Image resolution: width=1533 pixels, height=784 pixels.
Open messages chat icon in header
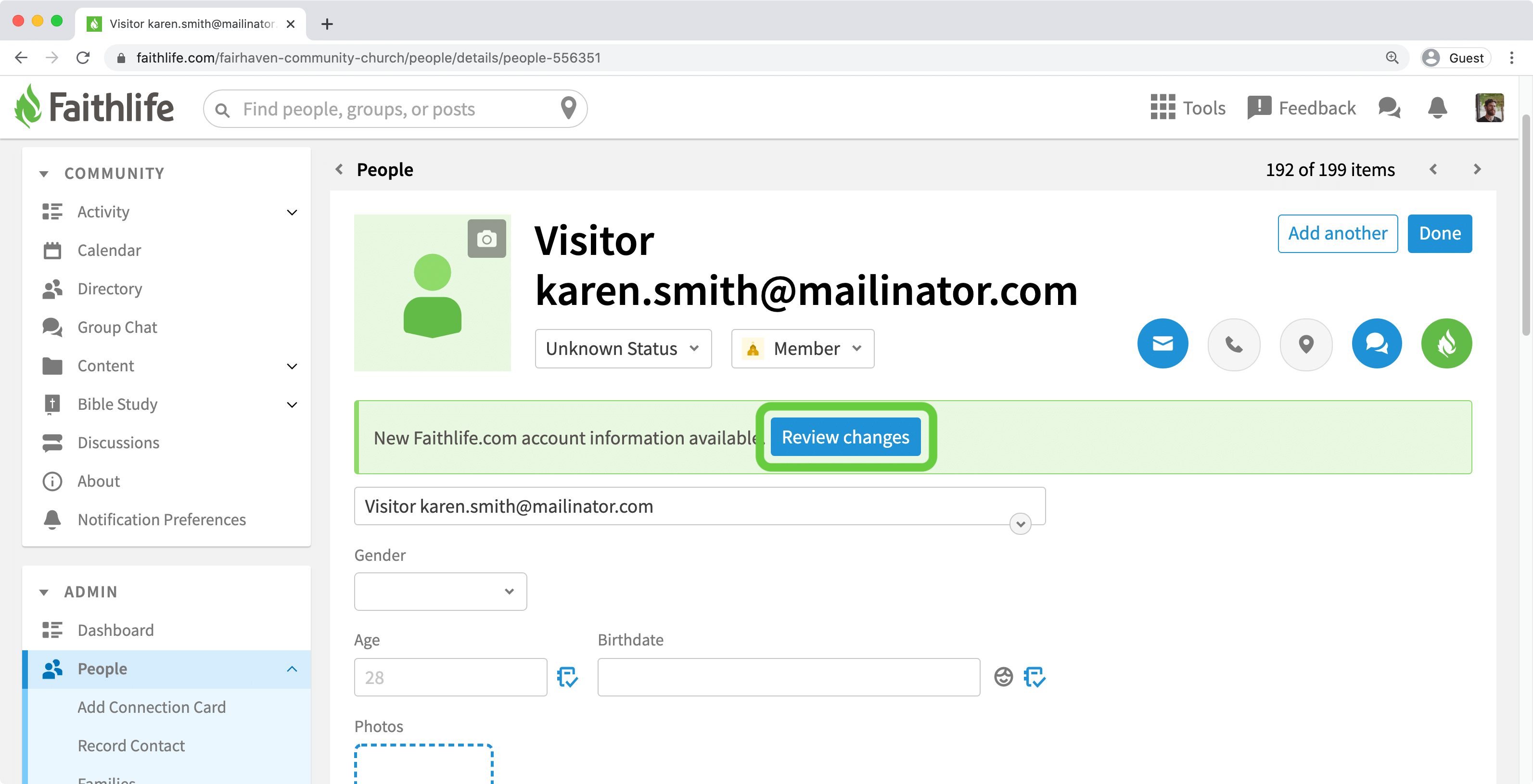[1389, 108]
